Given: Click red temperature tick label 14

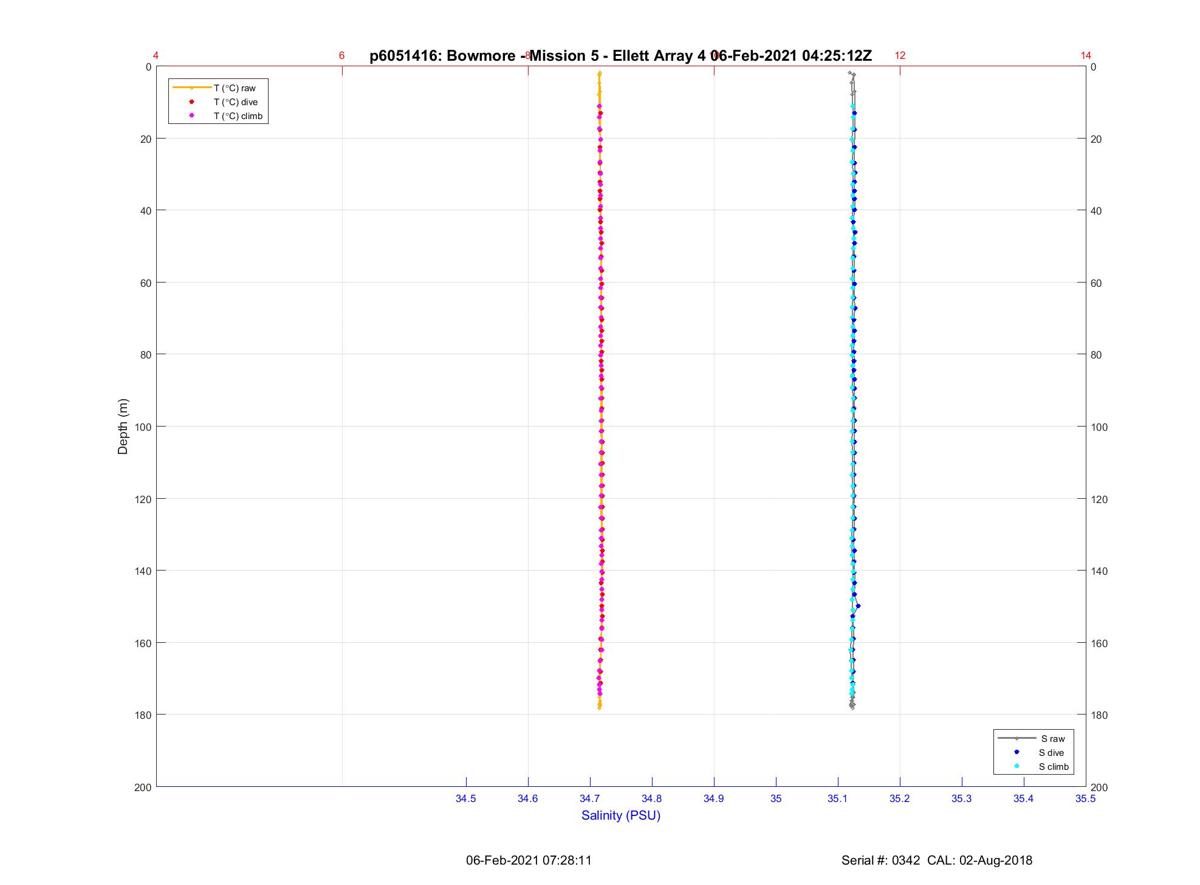Looking at the screenshot, I should click(x=1086, y=56).
